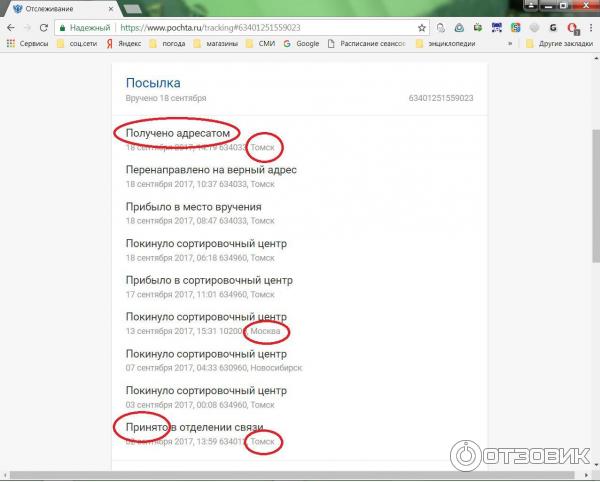600x482 pixels.
Task: Click the tracking number 63401251559023
Action: click(441, 98)
